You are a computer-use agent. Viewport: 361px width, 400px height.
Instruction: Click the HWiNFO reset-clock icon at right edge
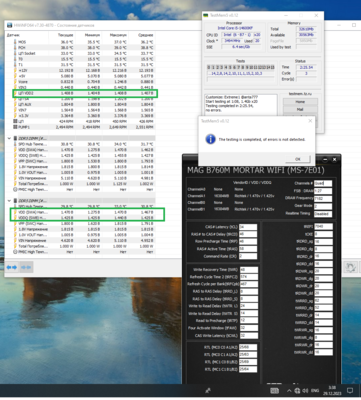click(351, 267)
